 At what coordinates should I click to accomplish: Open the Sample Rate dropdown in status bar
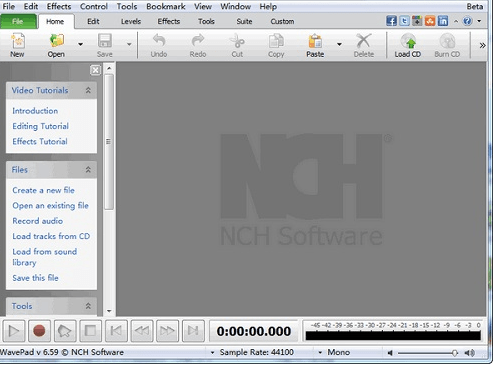pos(212,352)
